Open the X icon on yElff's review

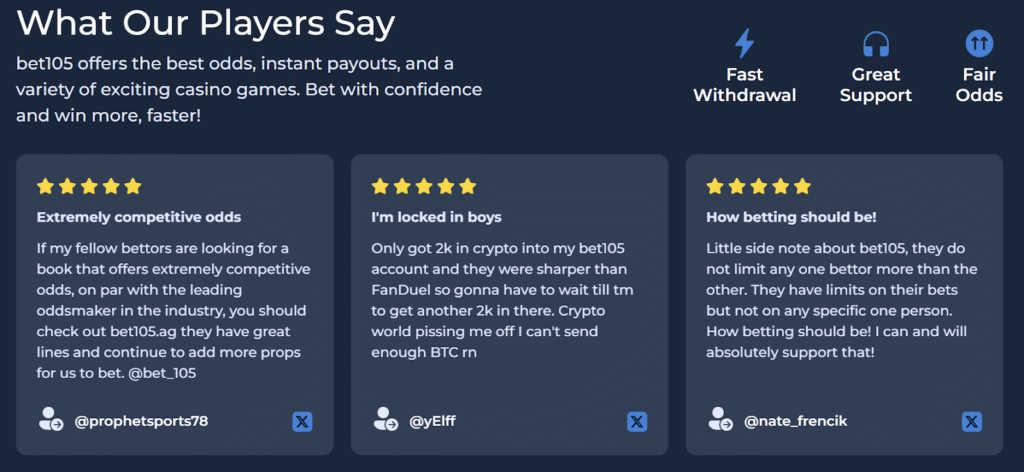[x=637, y=421]
